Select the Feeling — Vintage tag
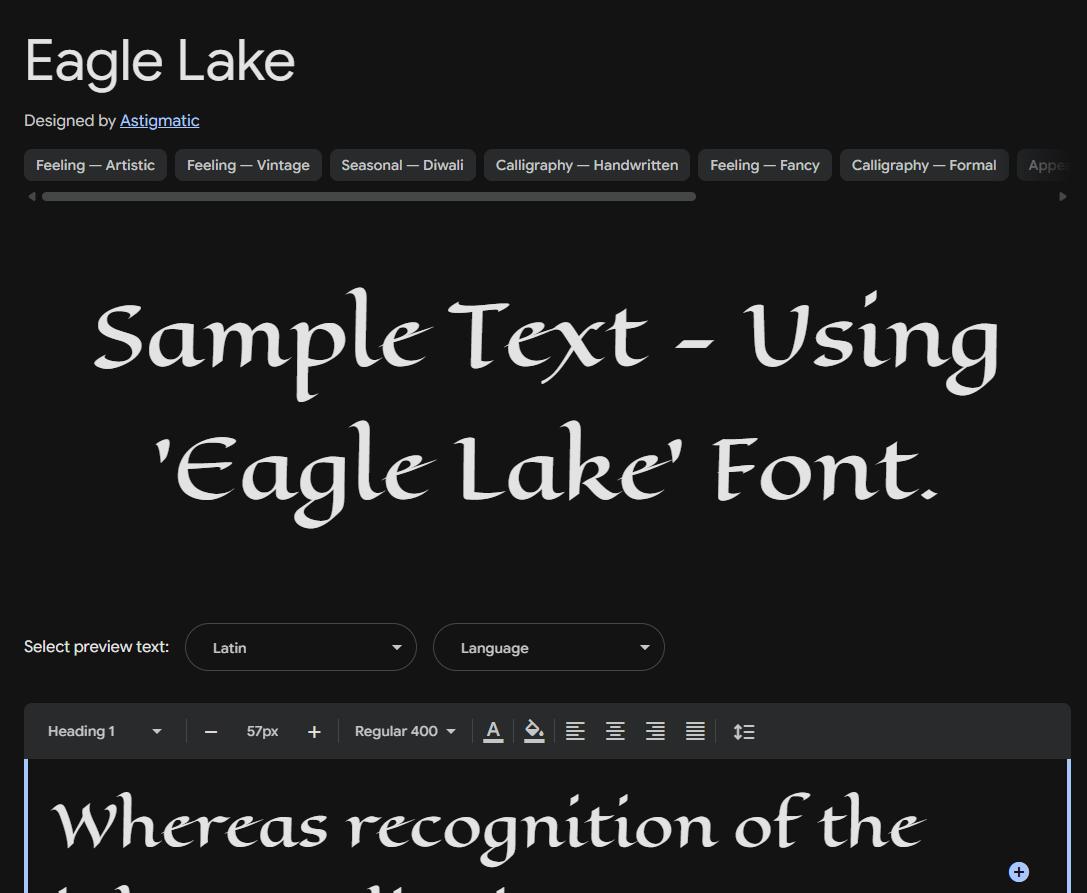Screen dimensions: 1087x893 (248, 165)
